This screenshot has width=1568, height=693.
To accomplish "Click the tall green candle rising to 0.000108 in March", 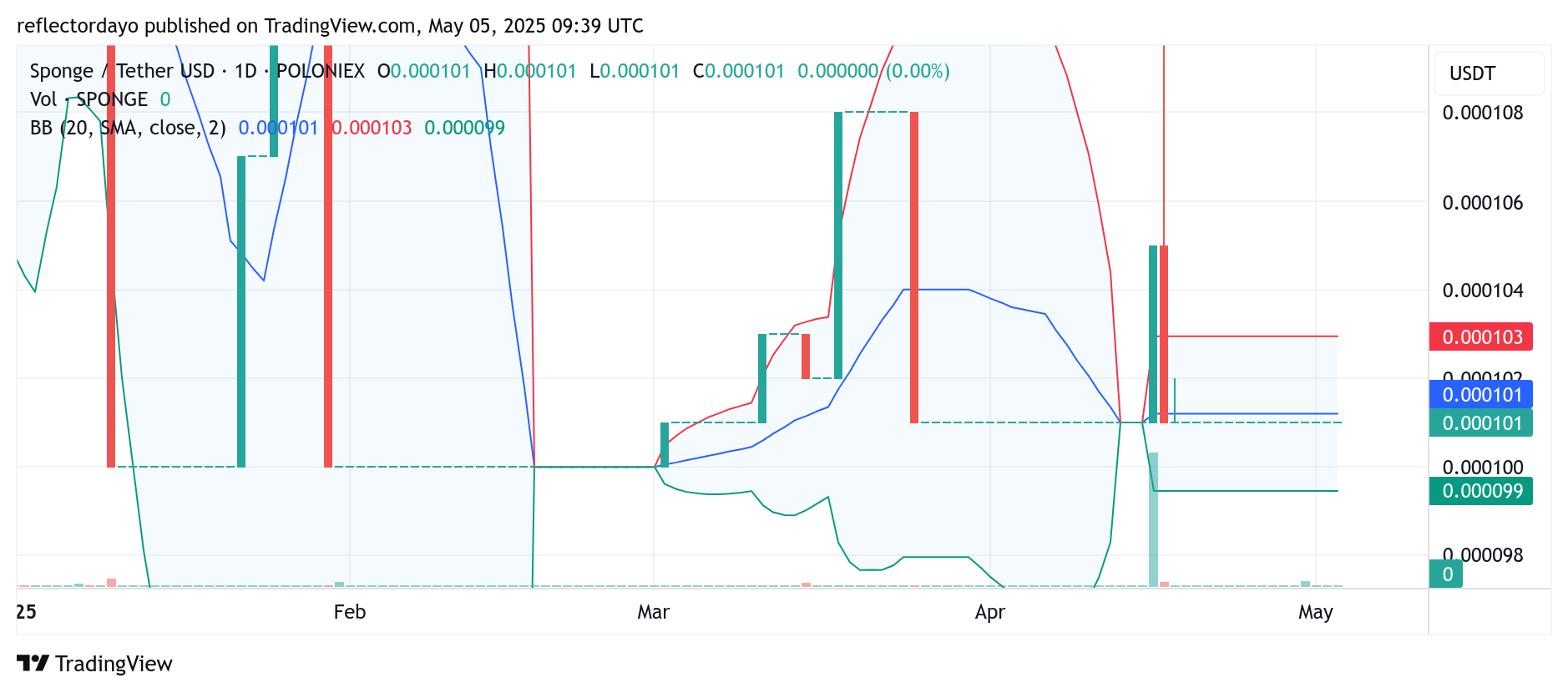I will (838, 245).
